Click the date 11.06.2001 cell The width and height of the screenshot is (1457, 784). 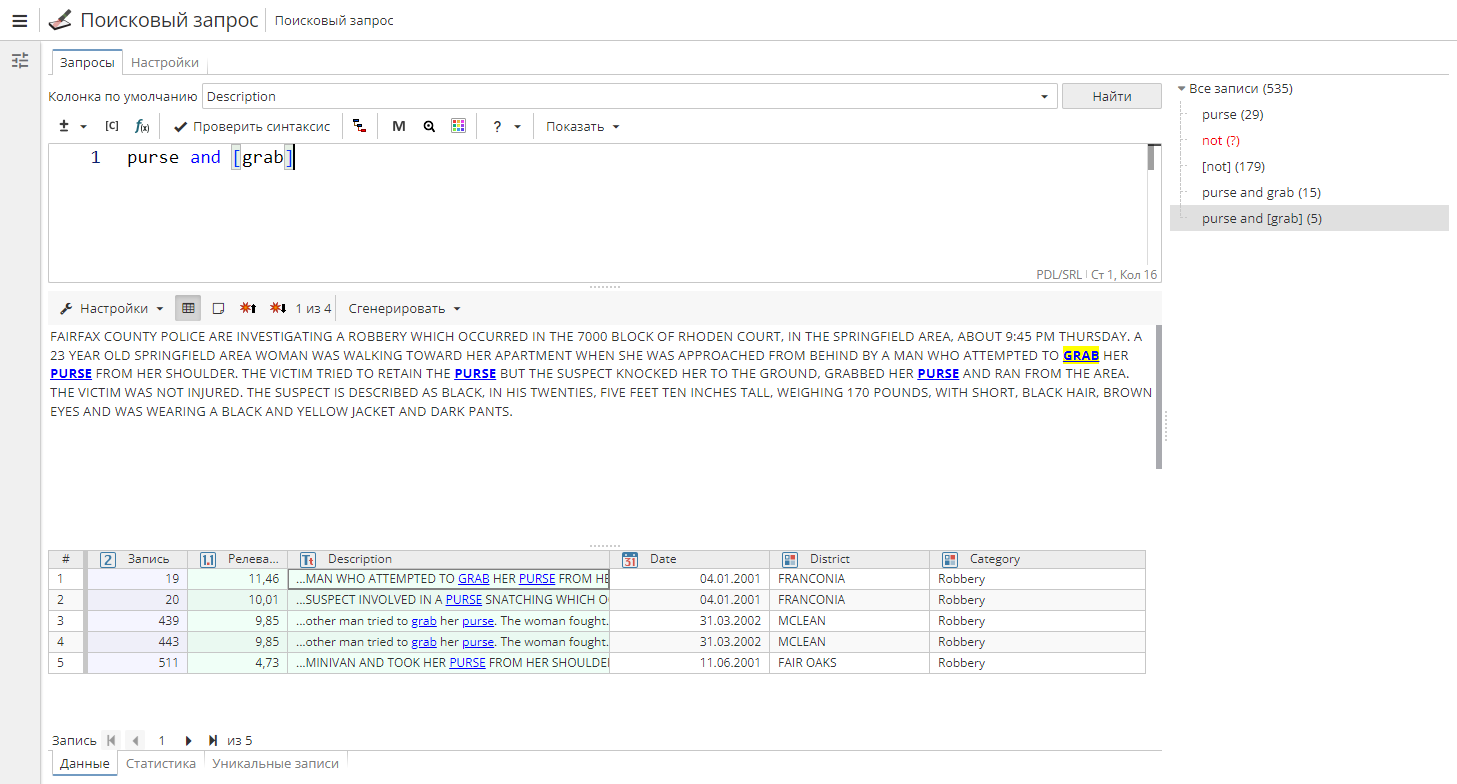pos(690,662)
